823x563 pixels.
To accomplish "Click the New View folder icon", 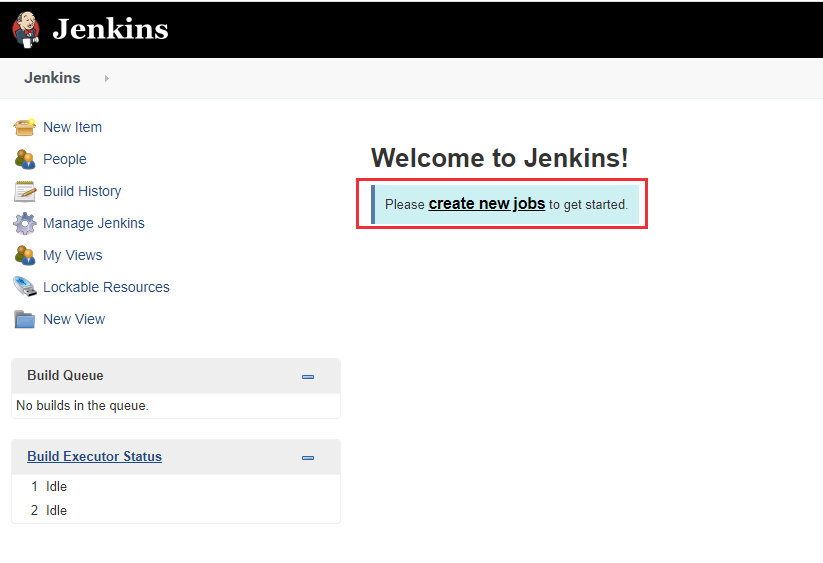I will click(25, 319).
